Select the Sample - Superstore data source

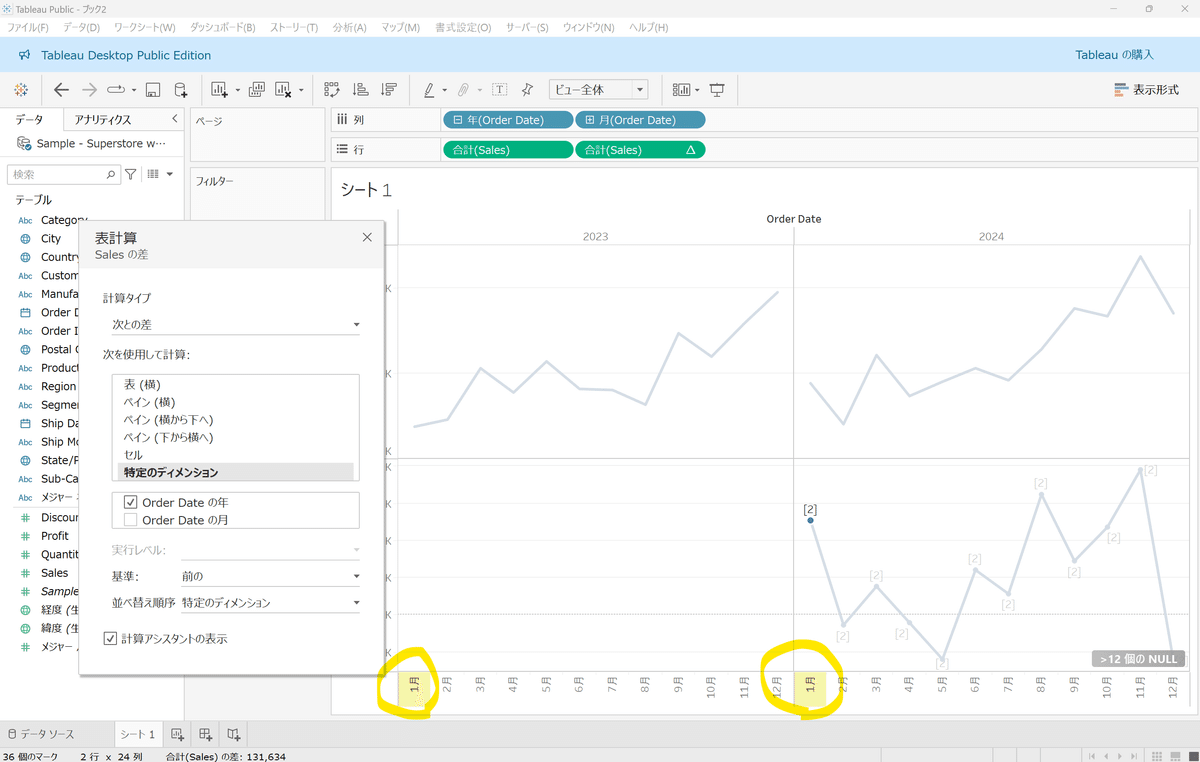(93, 143)
